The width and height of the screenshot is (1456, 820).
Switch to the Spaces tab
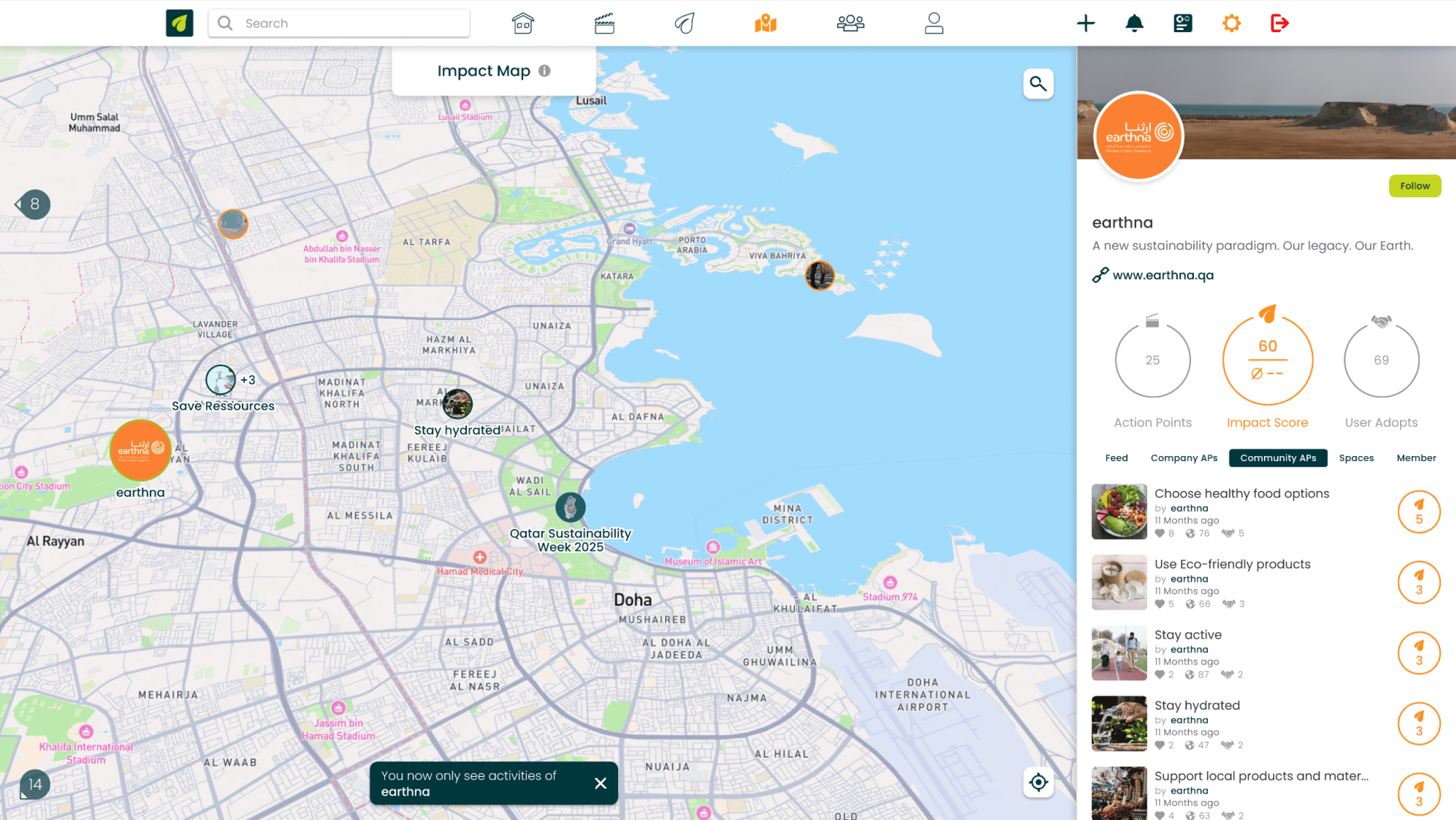pos(1356,458)
